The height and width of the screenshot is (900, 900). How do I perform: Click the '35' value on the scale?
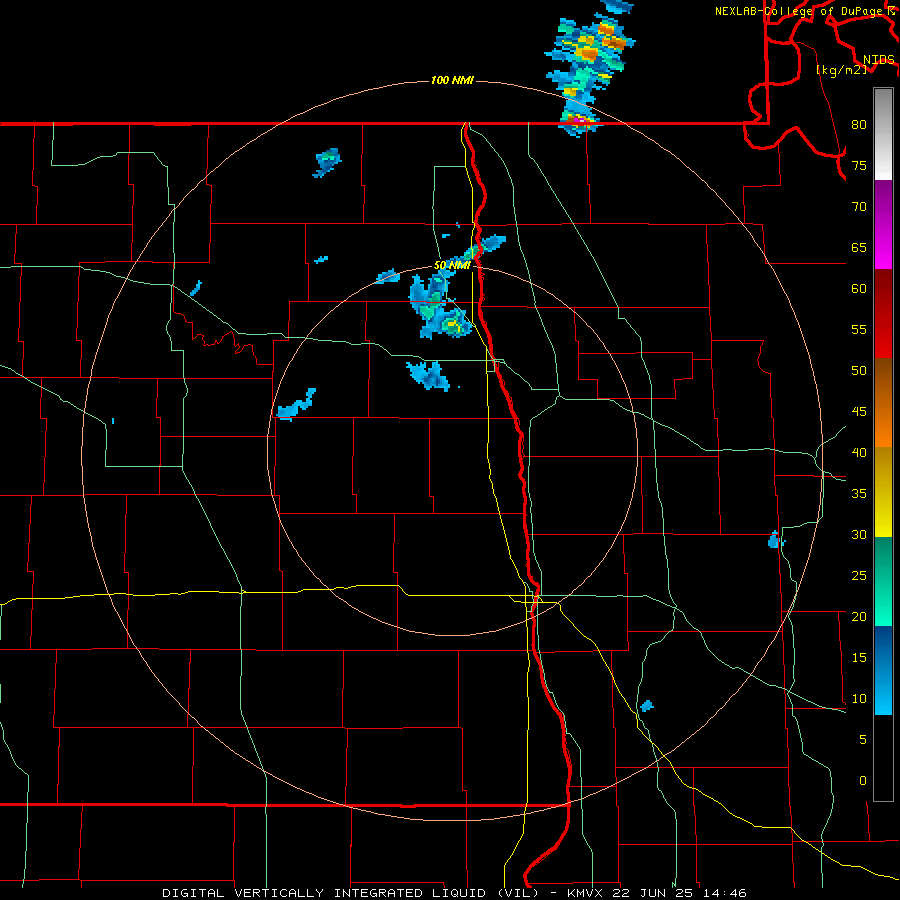point(859,494)
